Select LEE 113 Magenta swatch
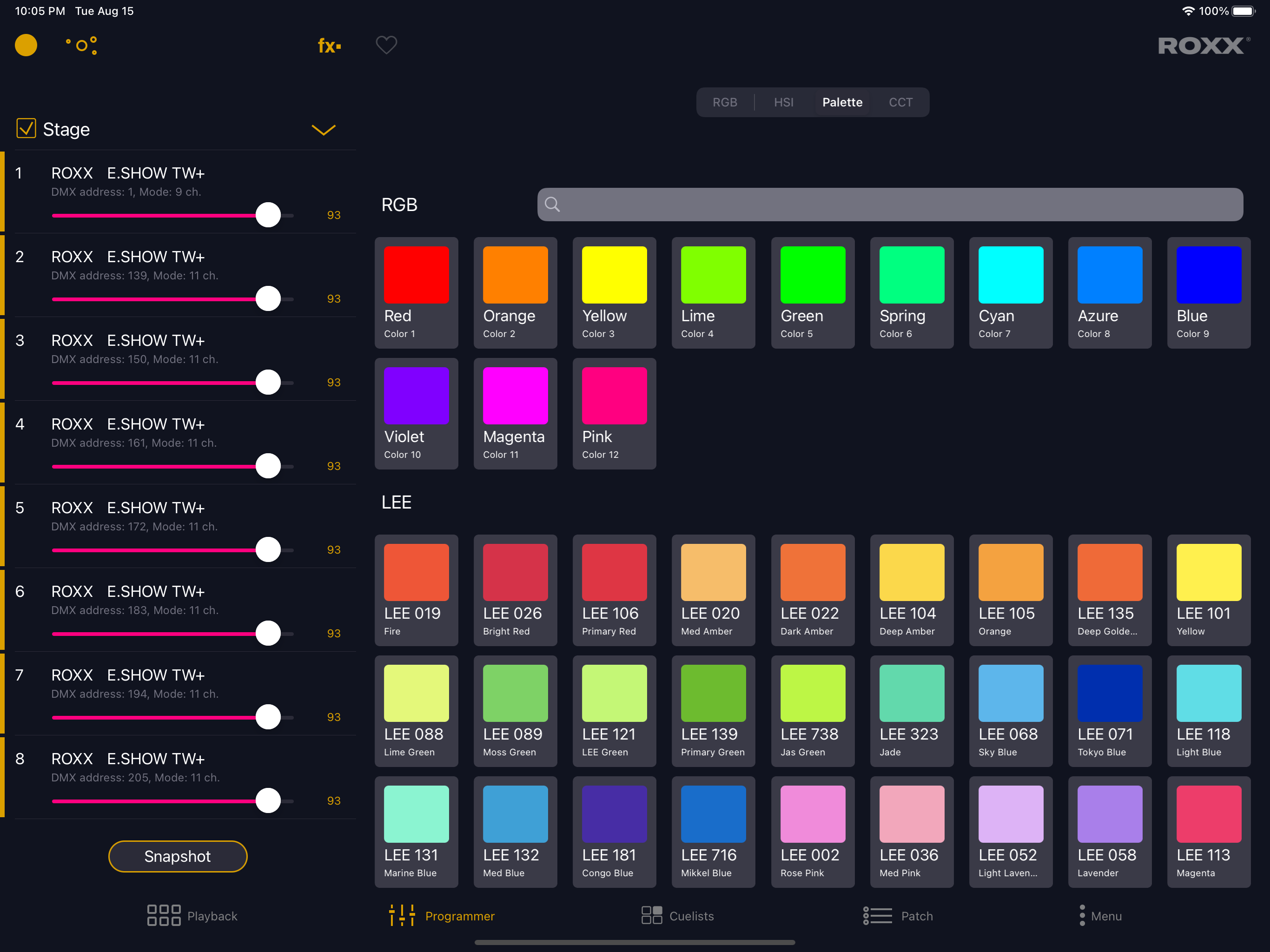 [x=1209, y=832]
